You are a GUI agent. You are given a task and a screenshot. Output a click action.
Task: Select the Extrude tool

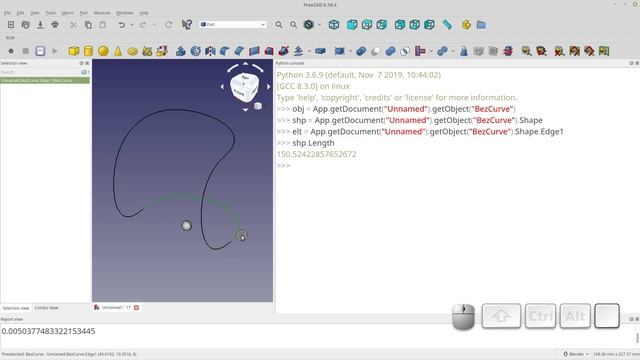181,51
